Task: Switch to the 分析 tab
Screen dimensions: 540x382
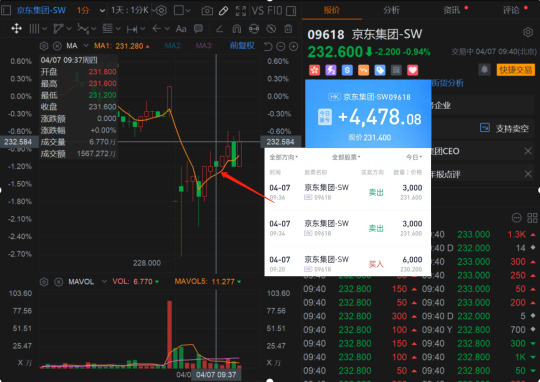Action: coord(391,10)
